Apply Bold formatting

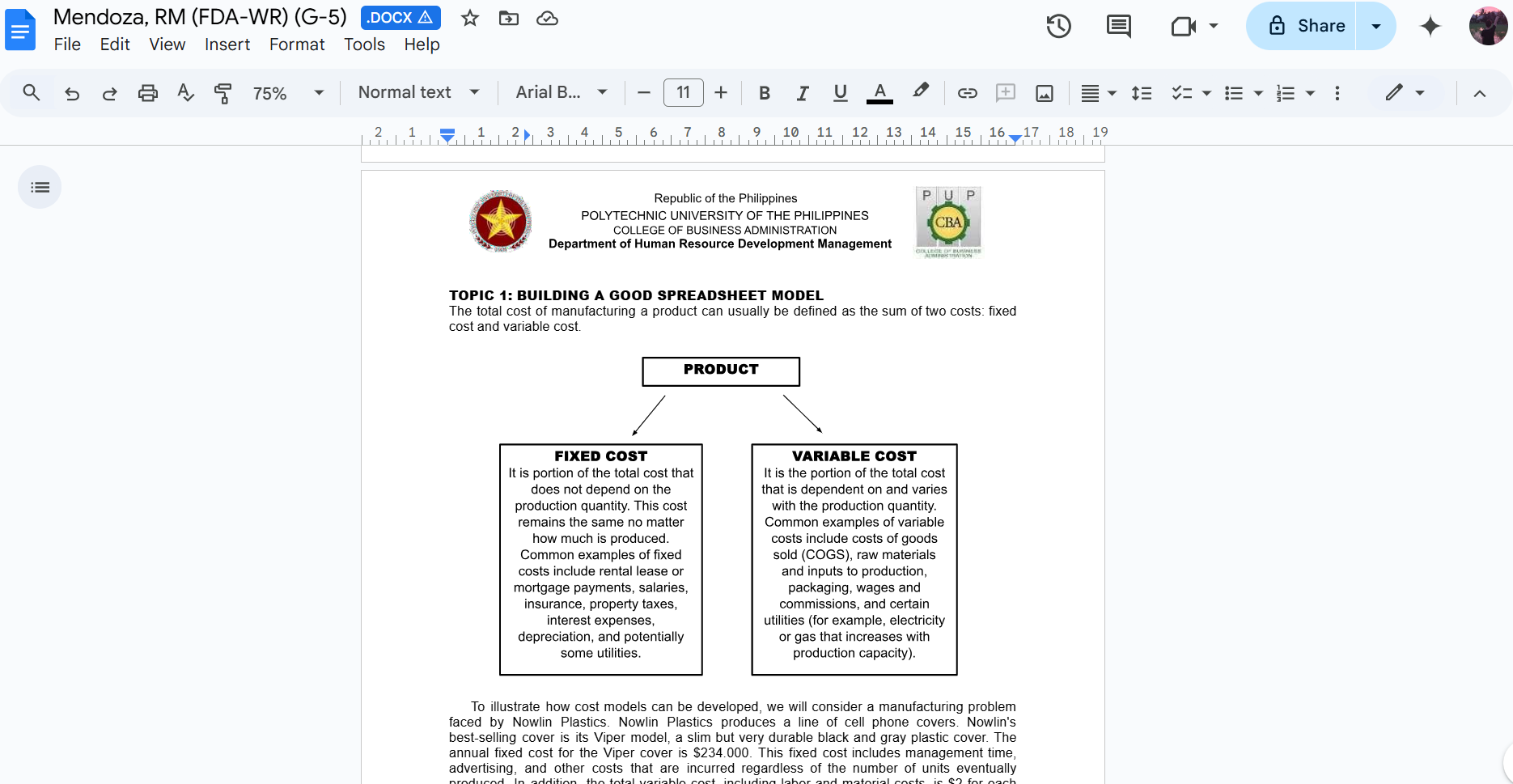click(764, 93)
